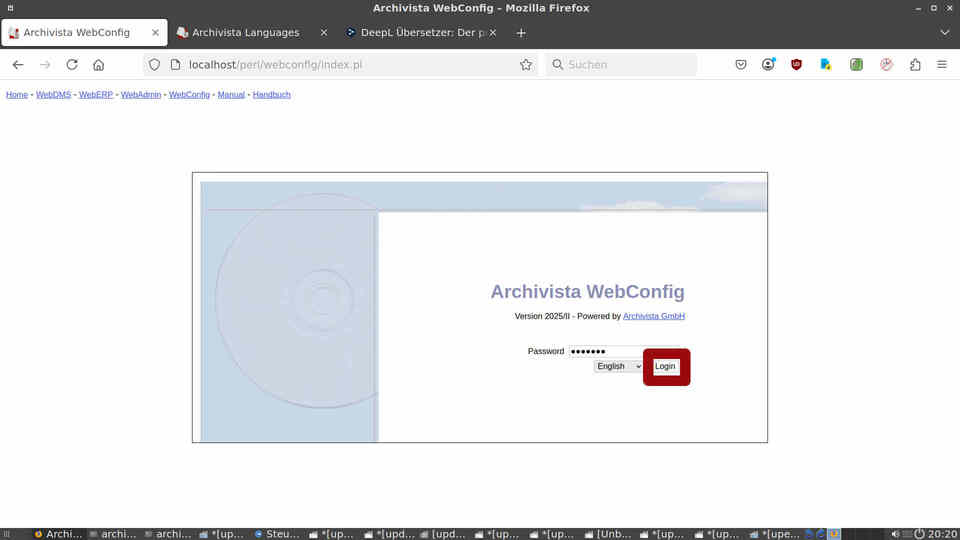Screen dimensions: 960x540
Task: Click the 20:20 clock in taskbar
Action: (942, 534)
